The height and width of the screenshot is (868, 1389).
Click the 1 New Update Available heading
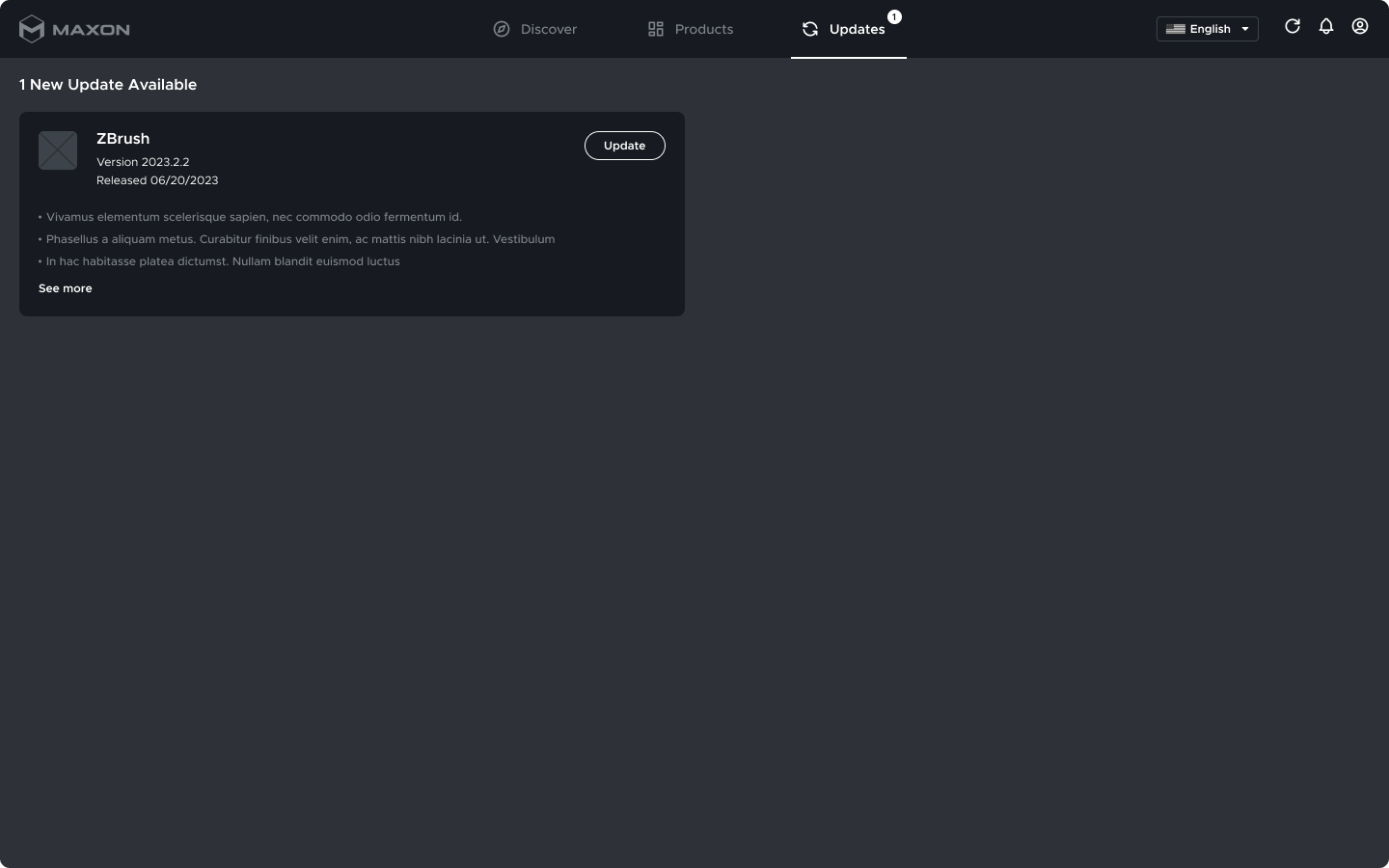[x=108, y=85]
